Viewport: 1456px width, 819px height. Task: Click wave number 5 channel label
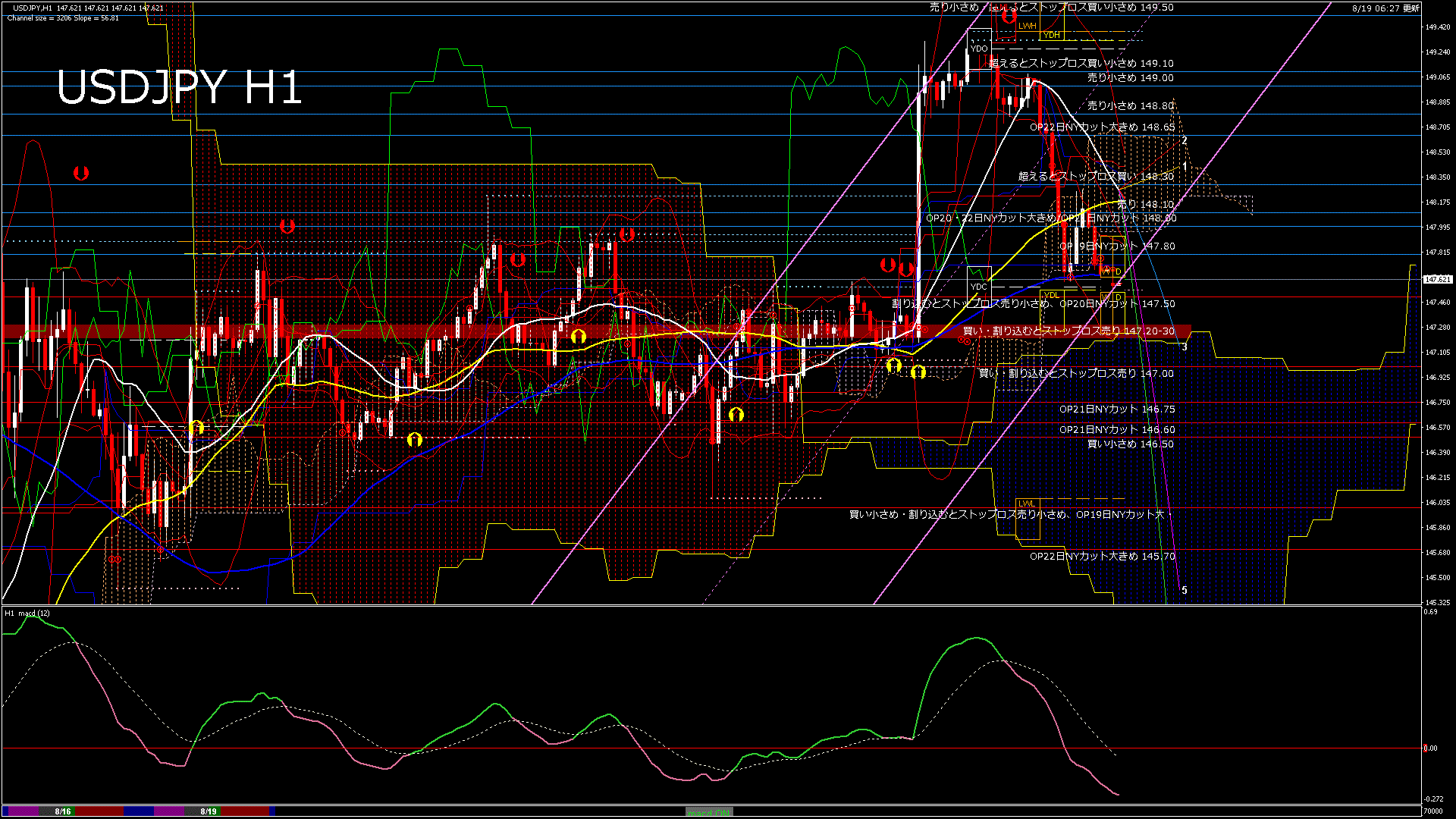(1185, 590)
